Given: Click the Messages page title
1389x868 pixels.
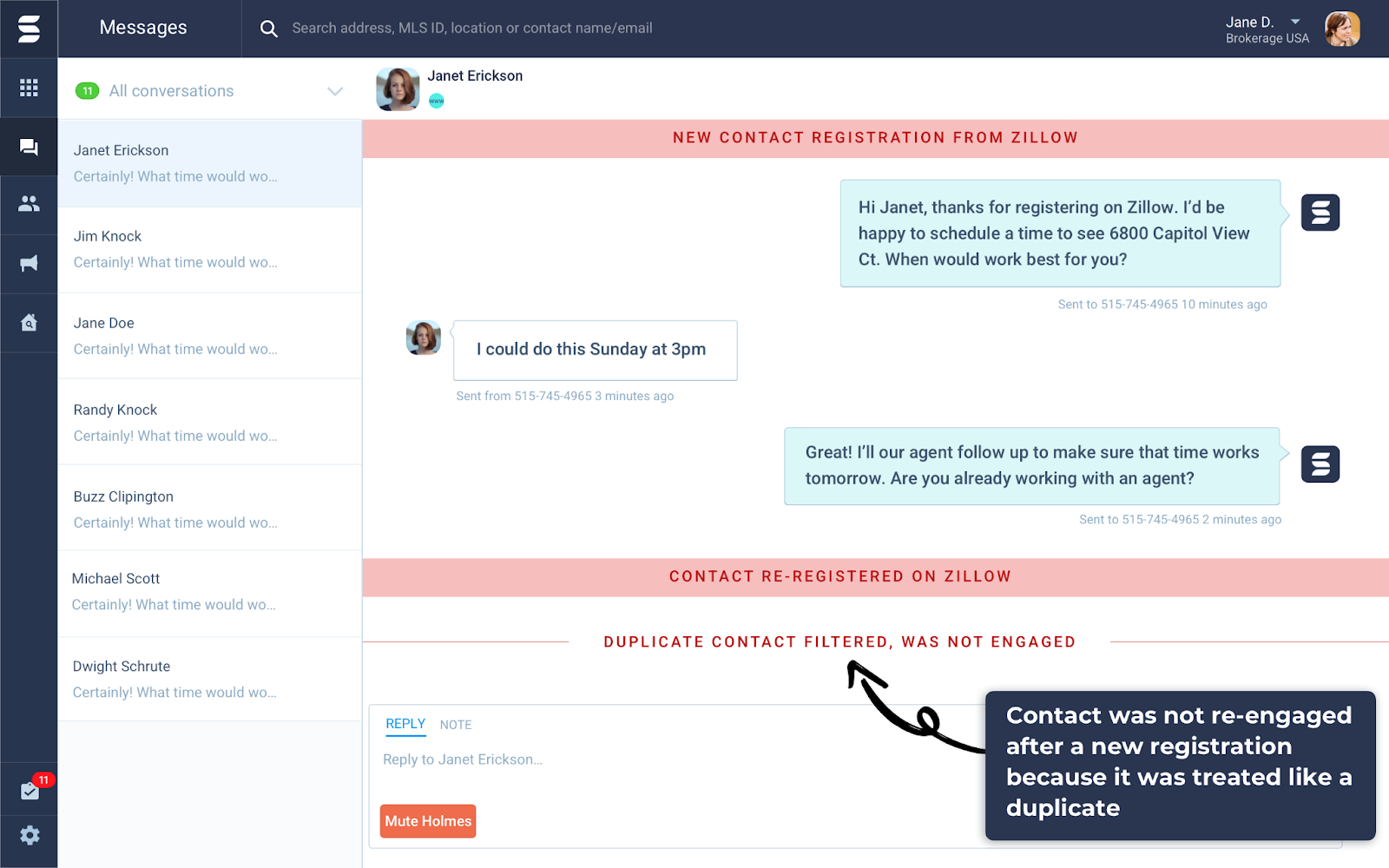Looking at the screenshot, I should (143, 28).
